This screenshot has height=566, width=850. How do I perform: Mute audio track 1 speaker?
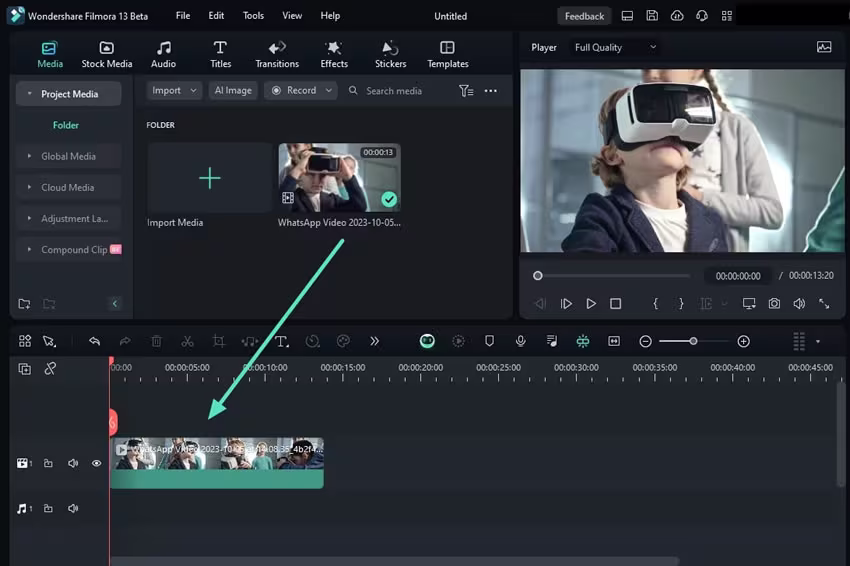pyautogui.click(x=73, y=509)
